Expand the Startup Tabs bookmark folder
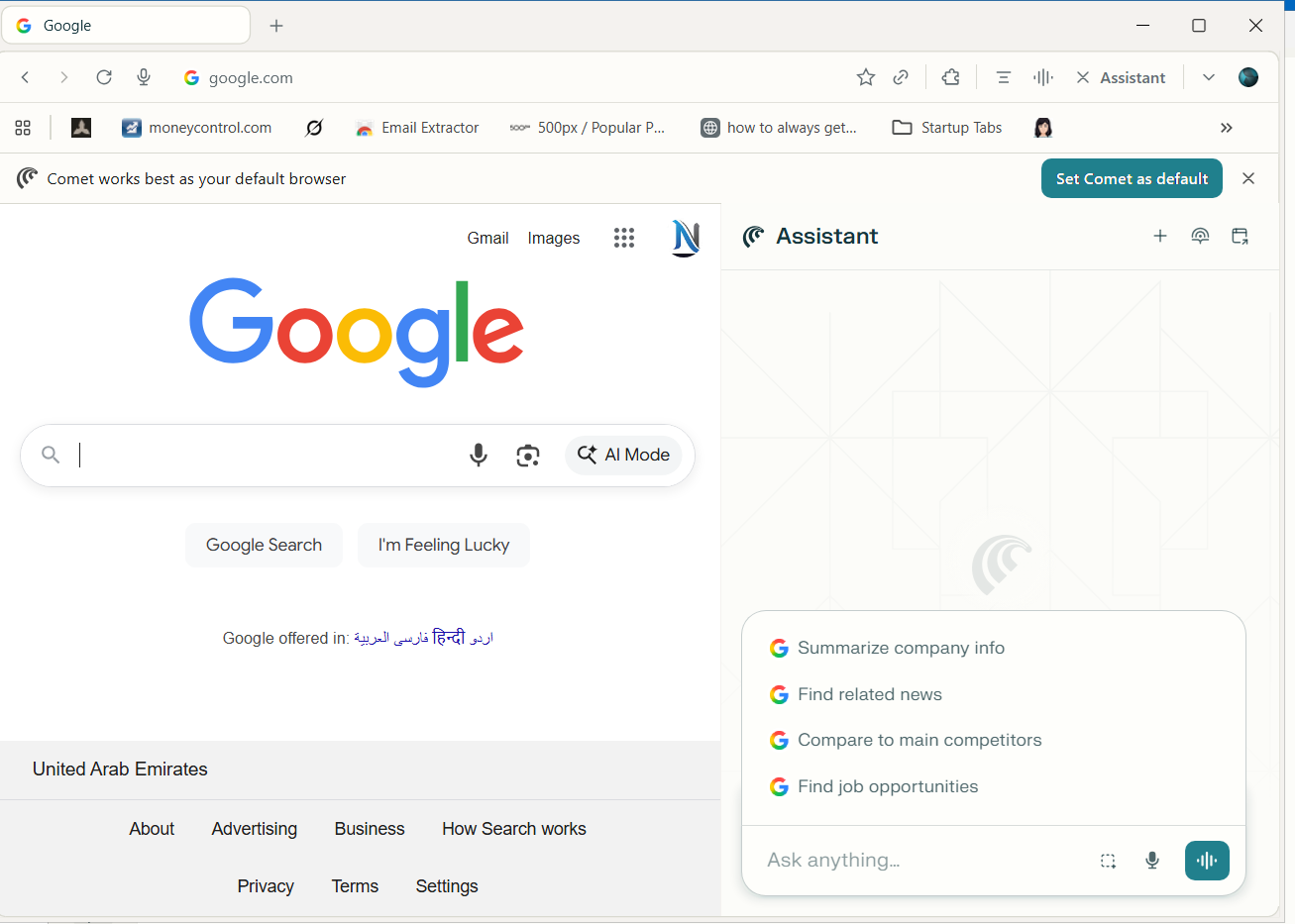The height and width of the screenshot is (924, 1295). tap(947, 128)
